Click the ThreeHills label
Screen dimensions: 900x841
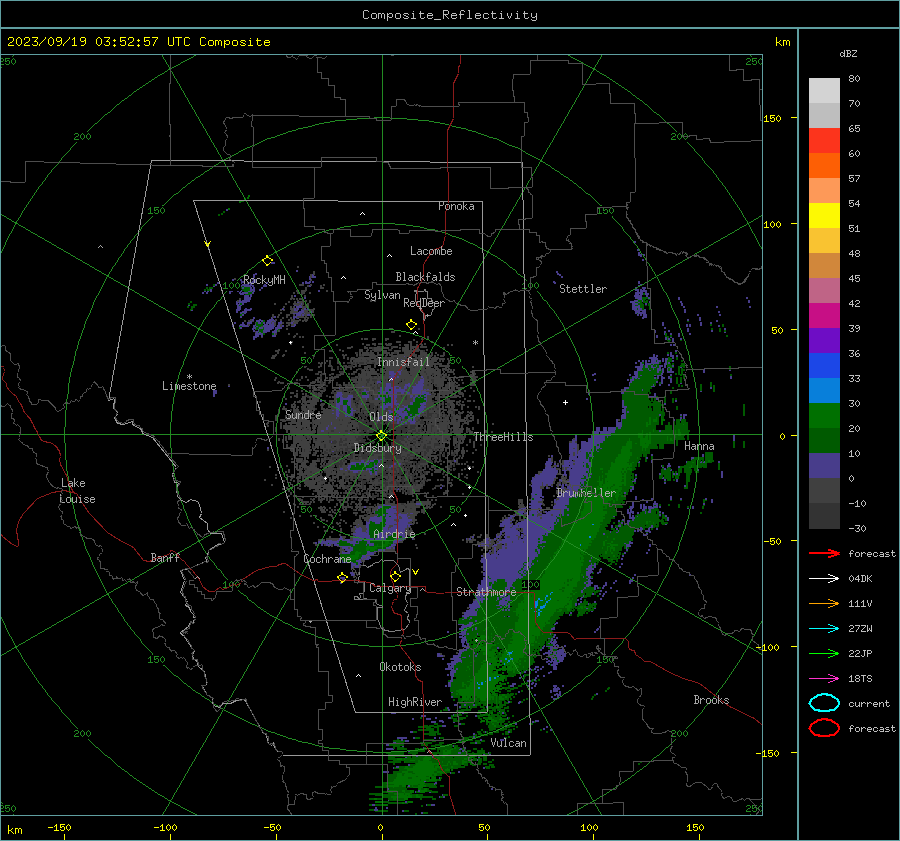[503, 437]
